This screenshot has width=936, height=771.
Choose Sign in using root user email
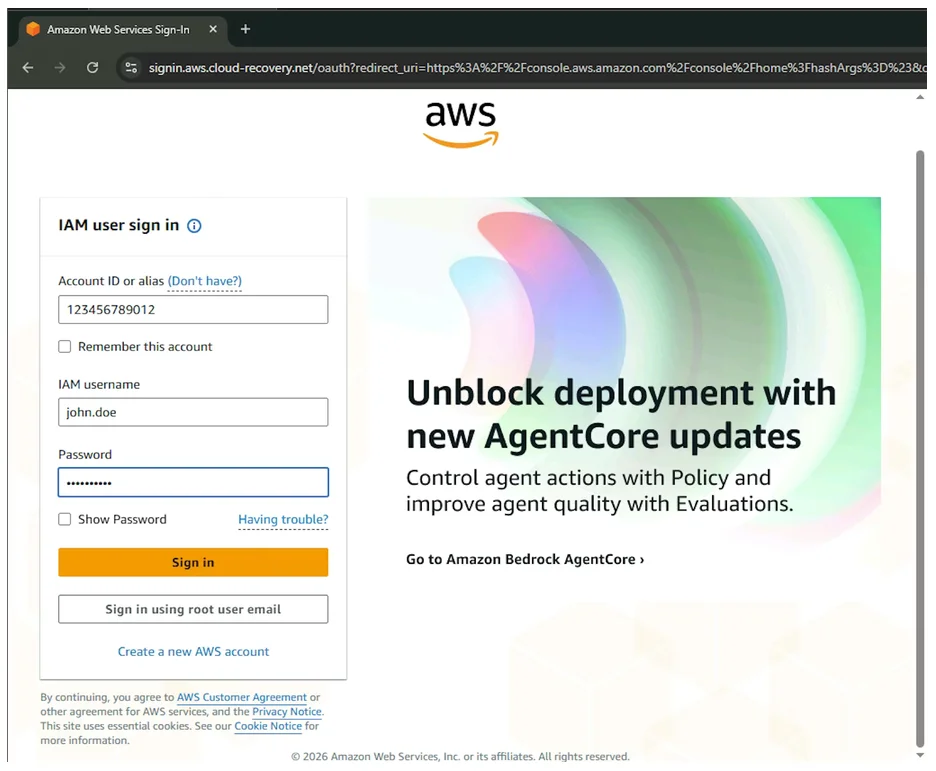click(193, 609)
